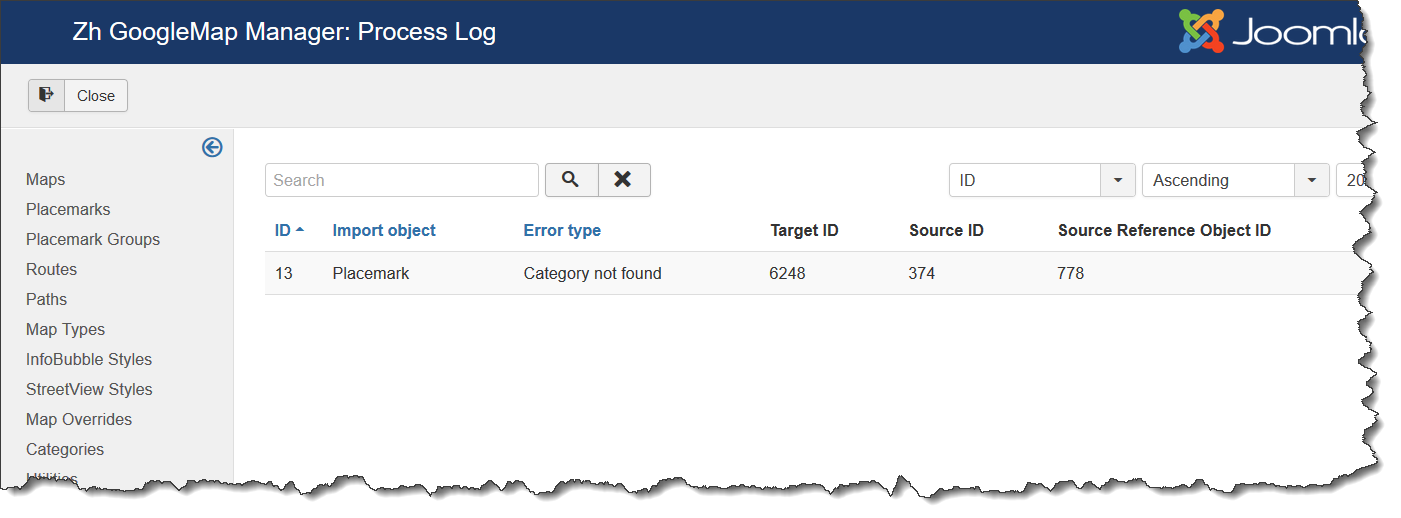Go to Placemark Groups section
Image resolution: width=1401 pixels, height=518 pixels.
pyautogui.click(x=93, y=240)
